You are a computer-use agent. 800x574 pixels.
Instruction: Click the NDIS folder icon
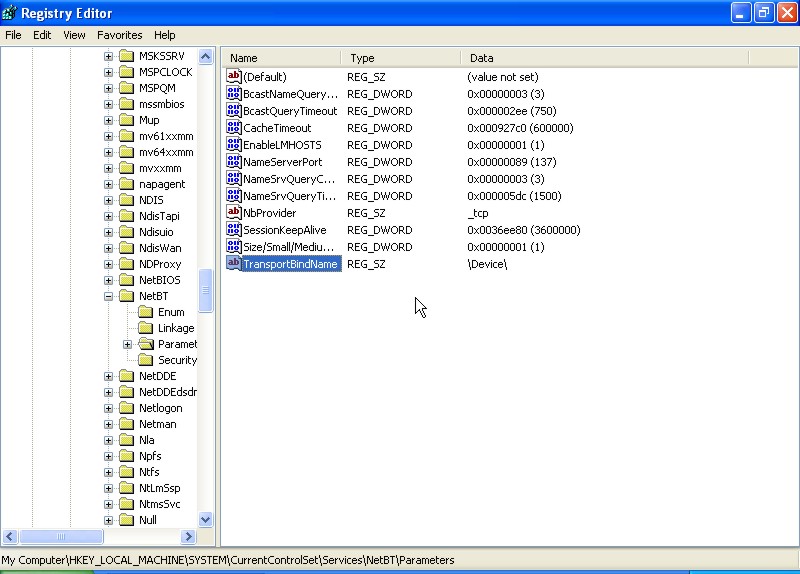127,200
